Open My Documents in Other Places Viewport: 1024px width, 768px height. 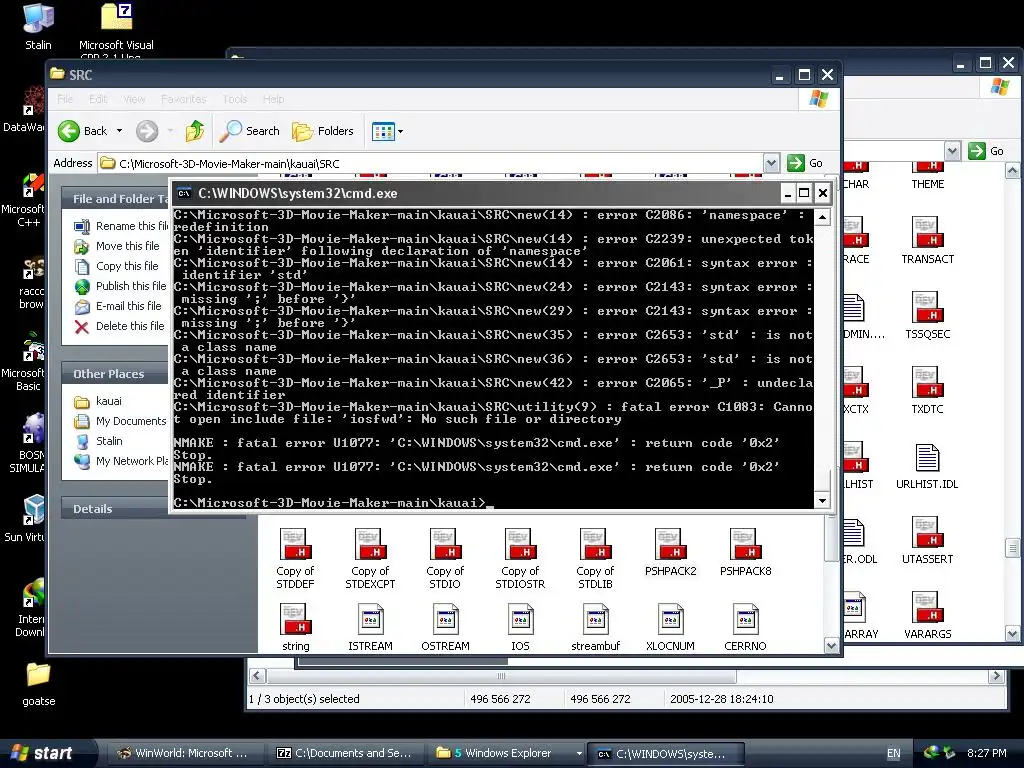click(120, 421)
